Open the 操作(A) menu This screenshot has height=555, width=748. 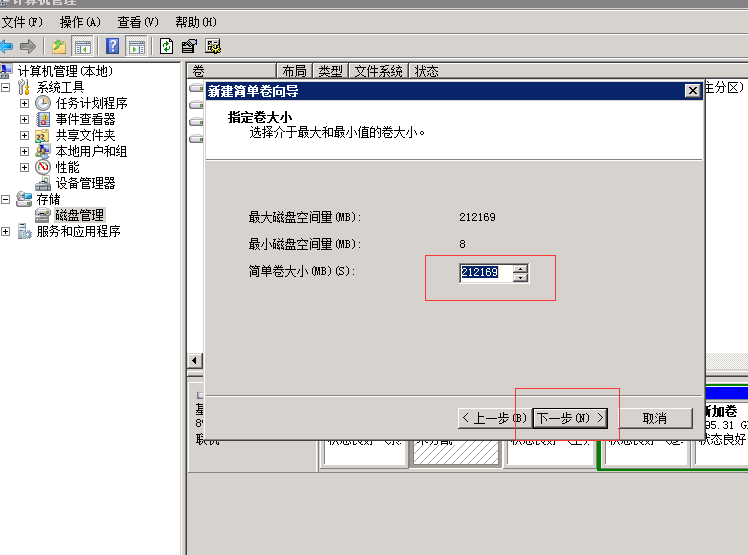point(80,22)
